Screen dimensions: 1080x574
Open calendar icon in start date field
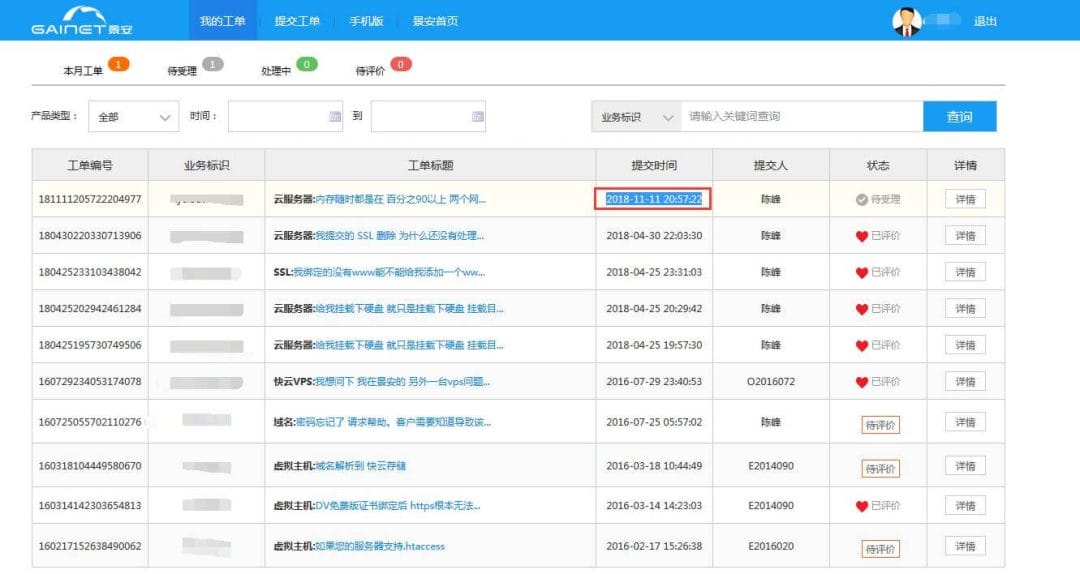click(335, 117)
